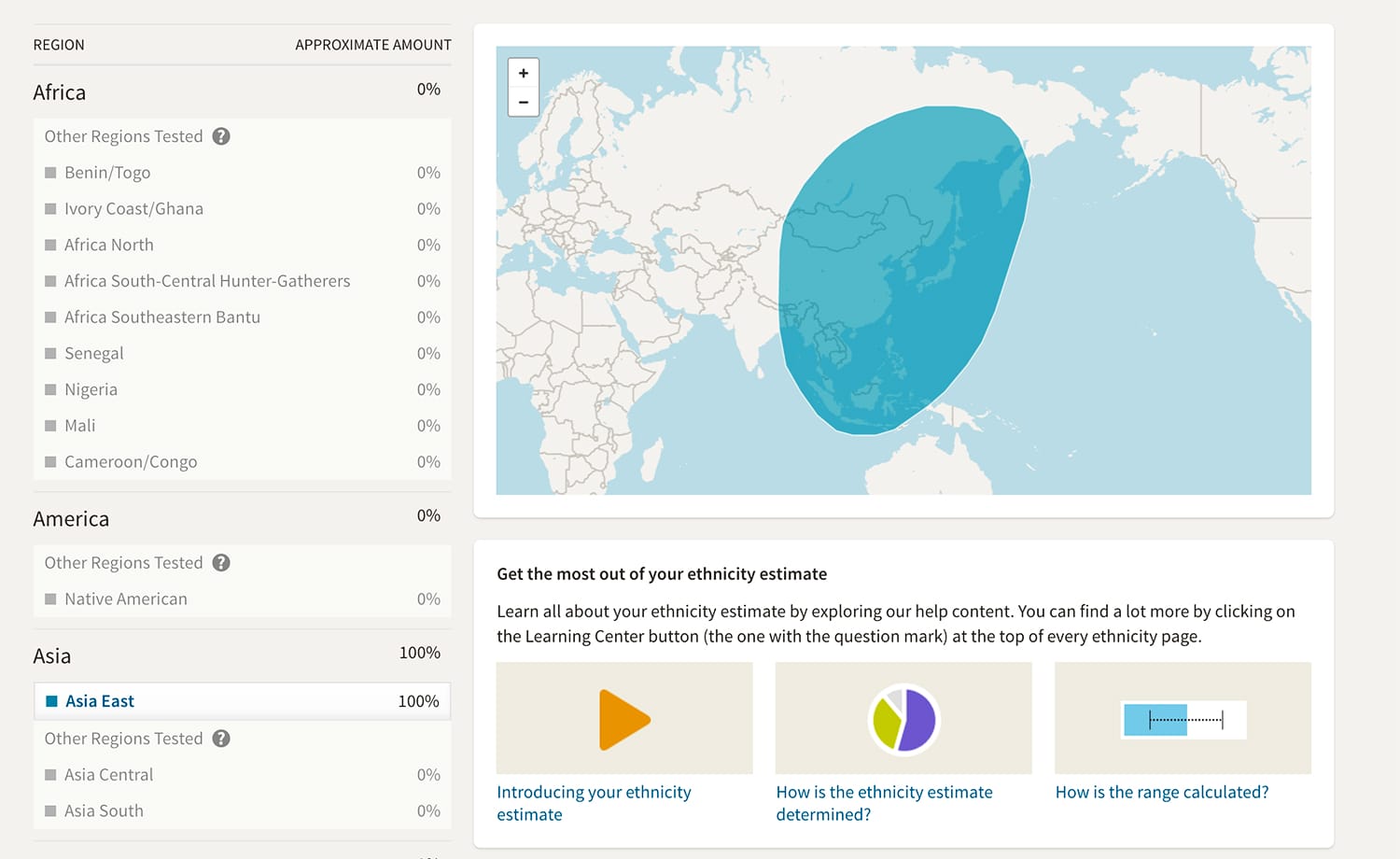Image resolution: width=1400 pixels, height=859 pixels.
Task: Zoom out on the ethnicity map
Action: [x=523, y=102]
